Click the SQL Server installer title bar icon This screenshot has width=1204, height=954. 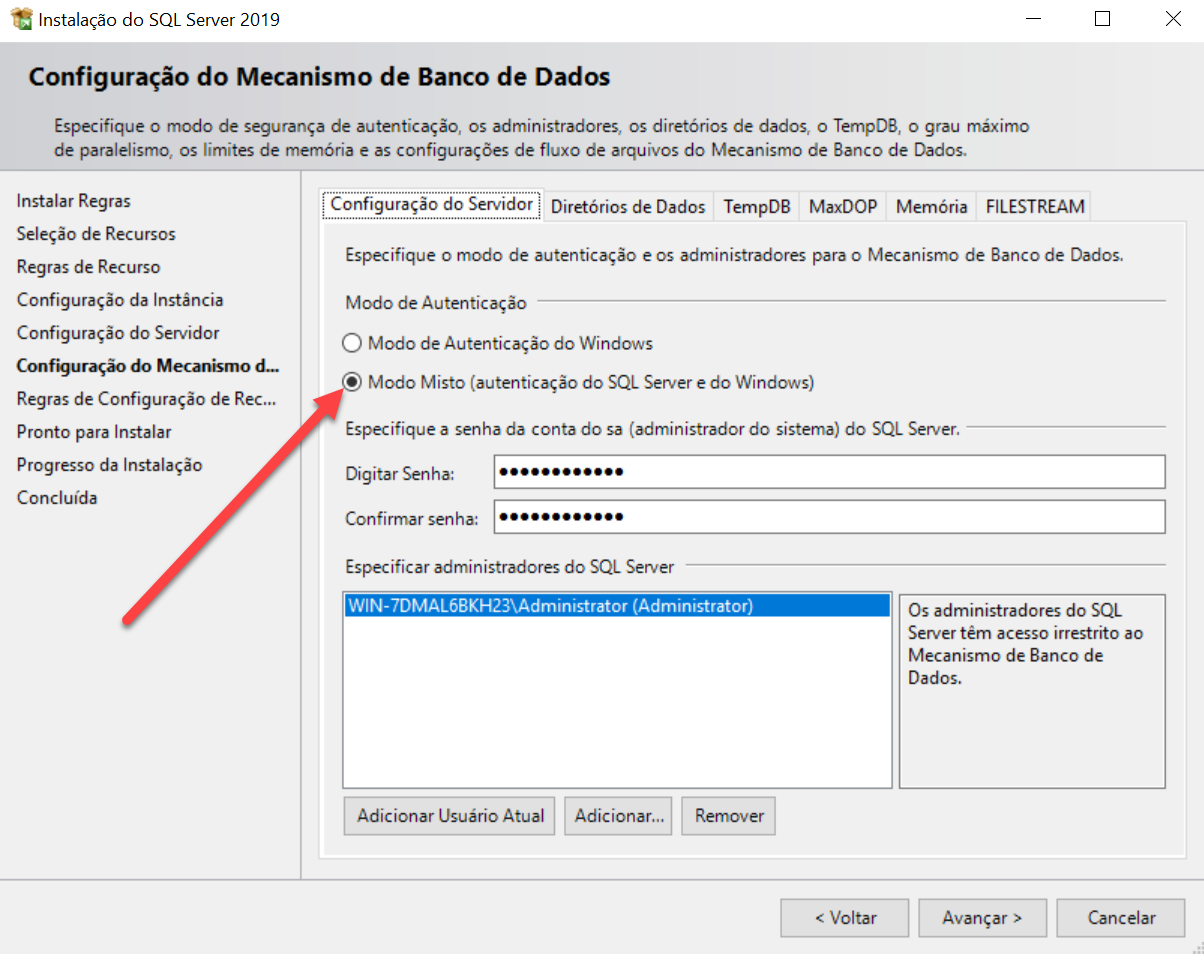click(21, 19)
